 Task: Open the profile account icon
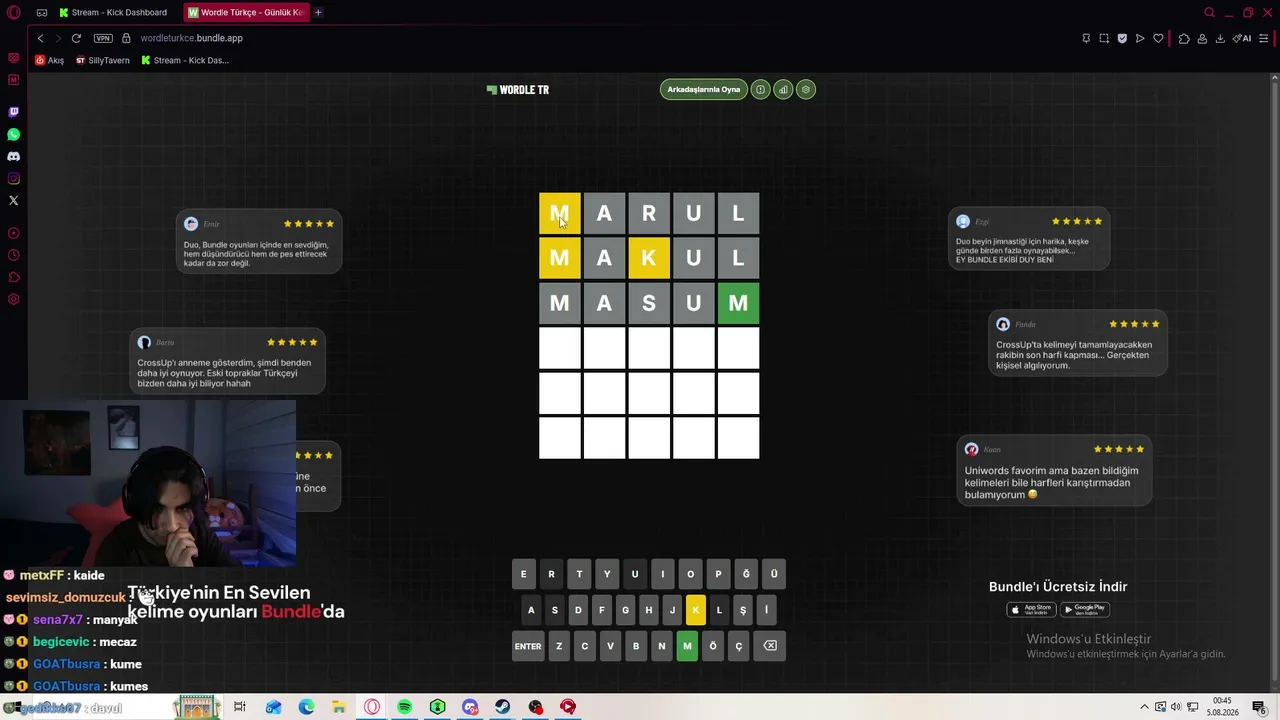point(1202,38)
